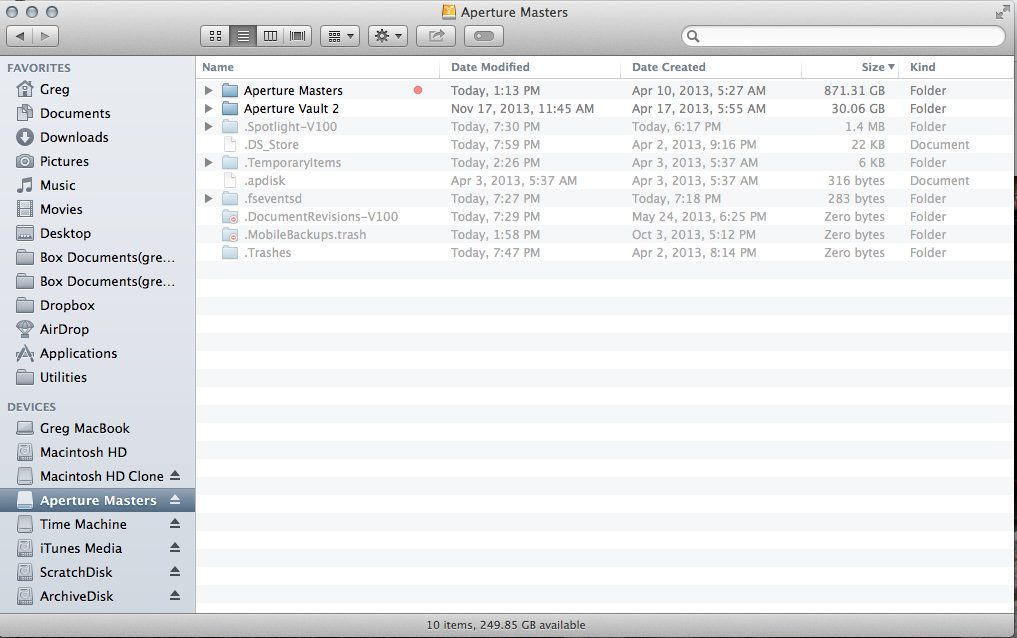Click the Aperture Vault 2 folder name
The image size is (1017, 638).
291,109
